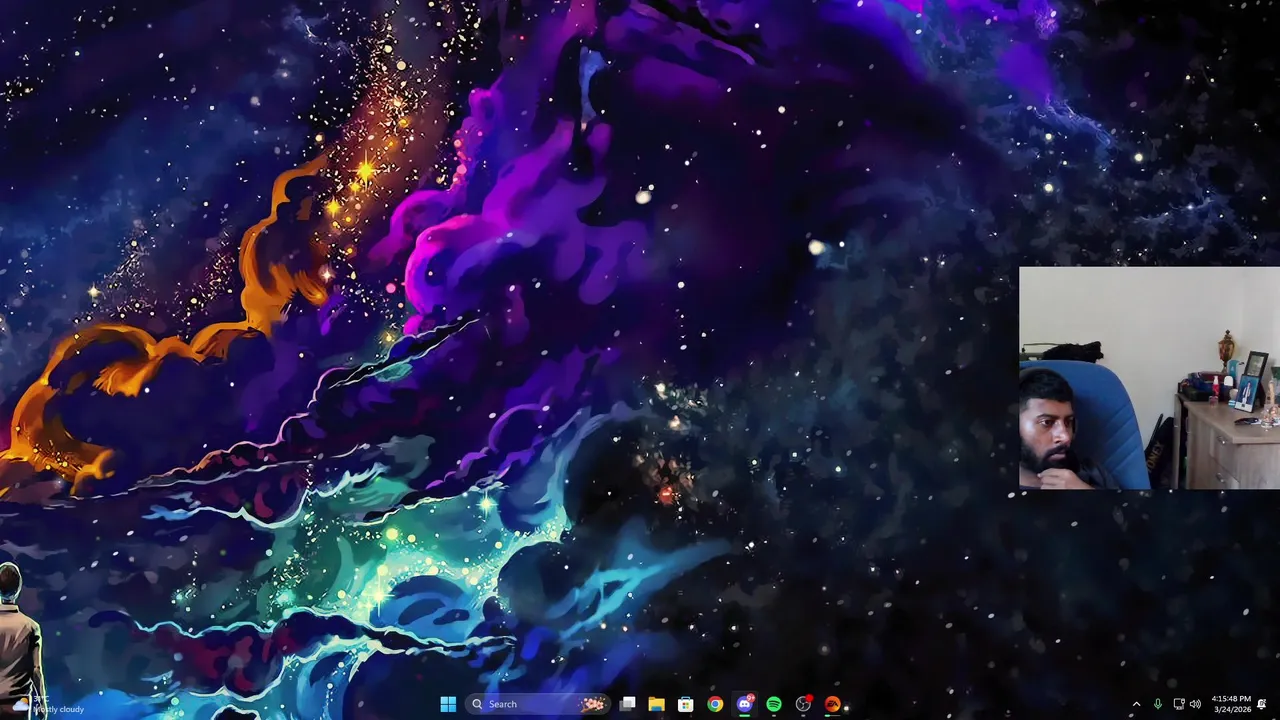Open File Explorer from the taskbar

pos(656,704)
